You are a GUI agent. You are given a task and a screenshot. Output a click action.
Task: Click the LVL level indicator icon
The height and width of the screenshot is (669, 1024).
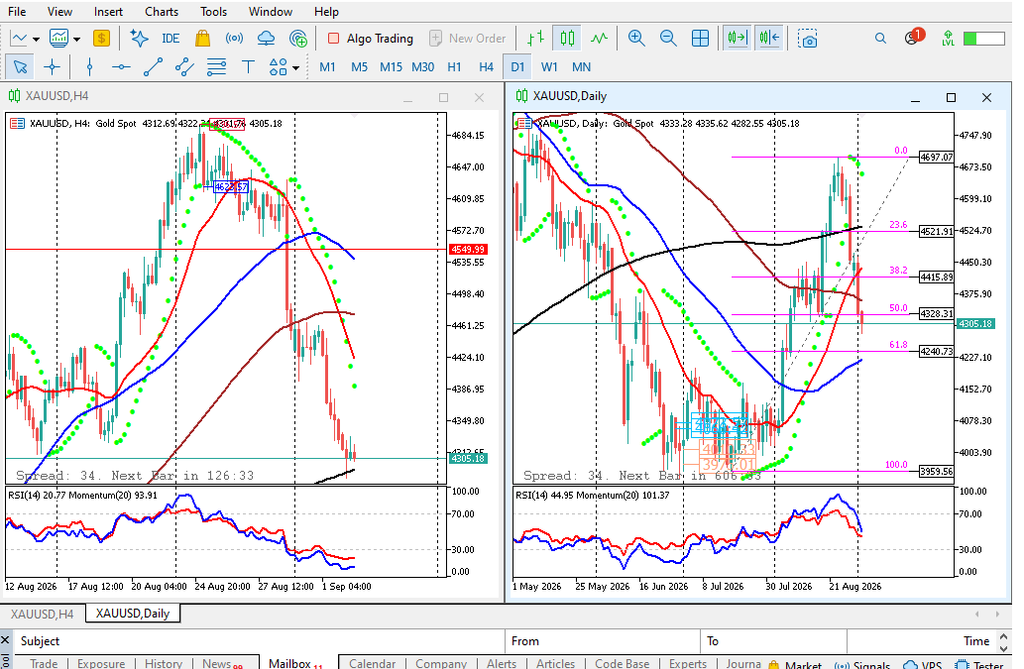pos(948,39)
